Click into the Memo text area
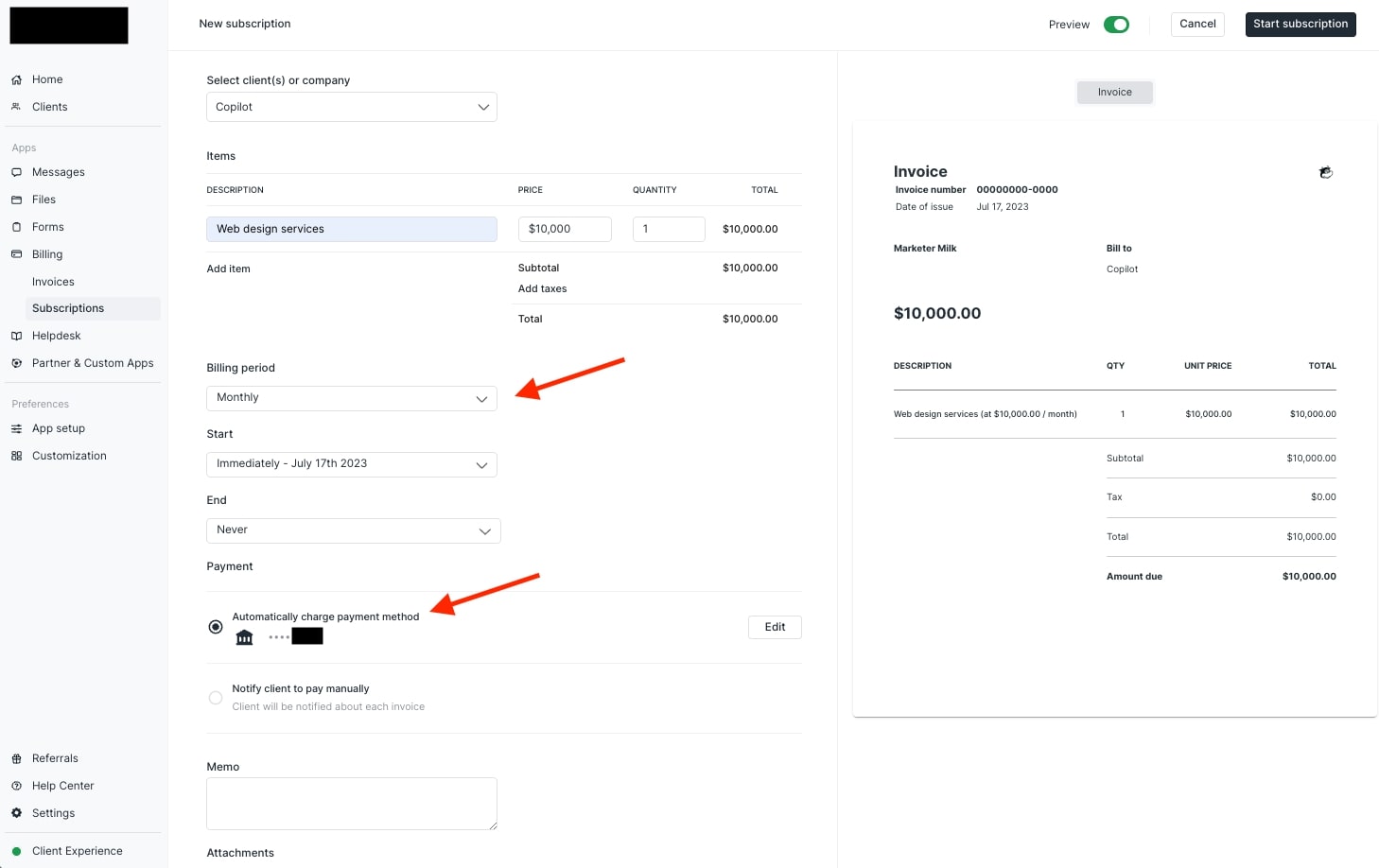Screen dimensions: 1379x868 [351, 803]
